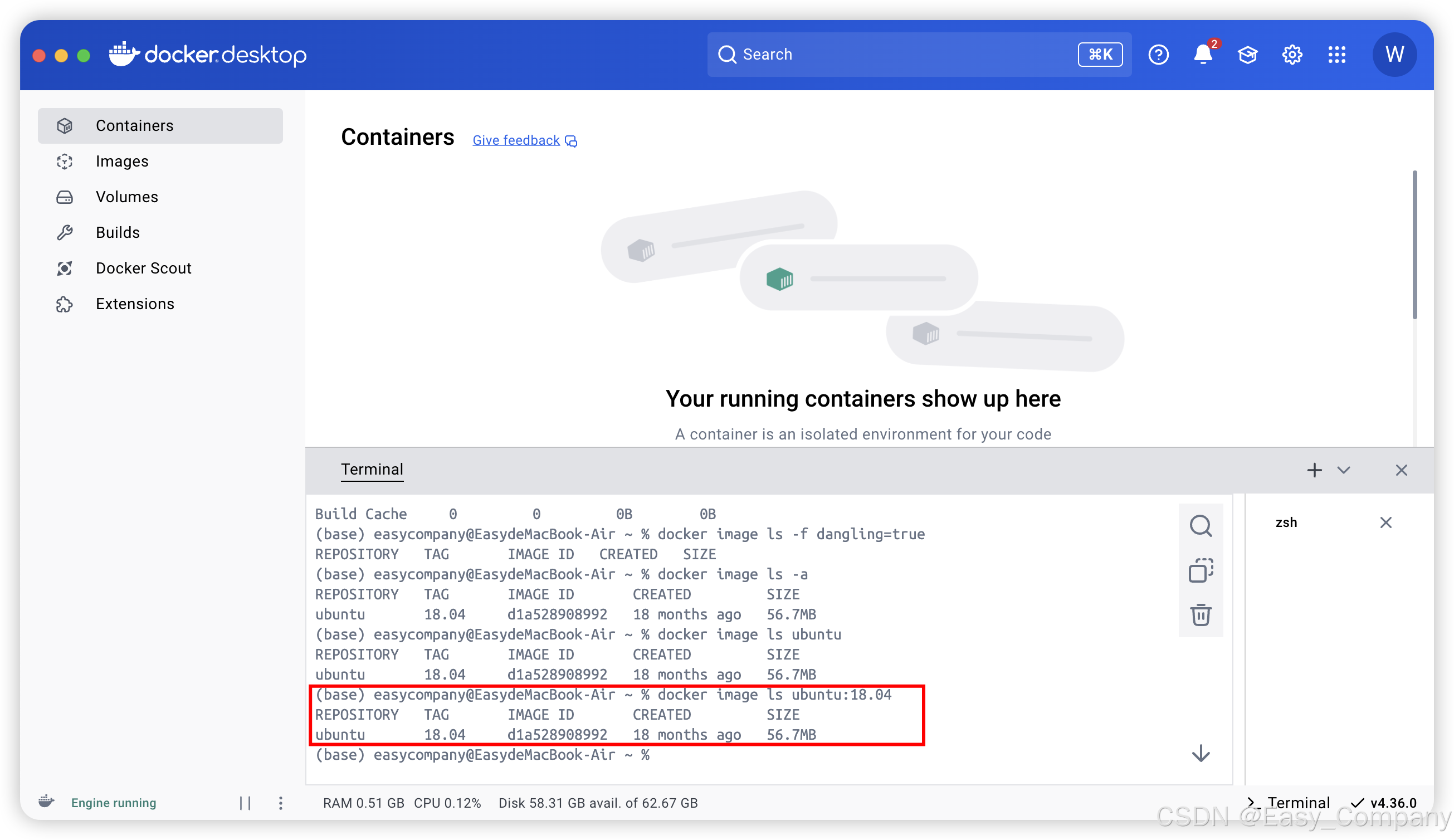Click the Search input field
The image size is (1454, 840).
(894, 55)
